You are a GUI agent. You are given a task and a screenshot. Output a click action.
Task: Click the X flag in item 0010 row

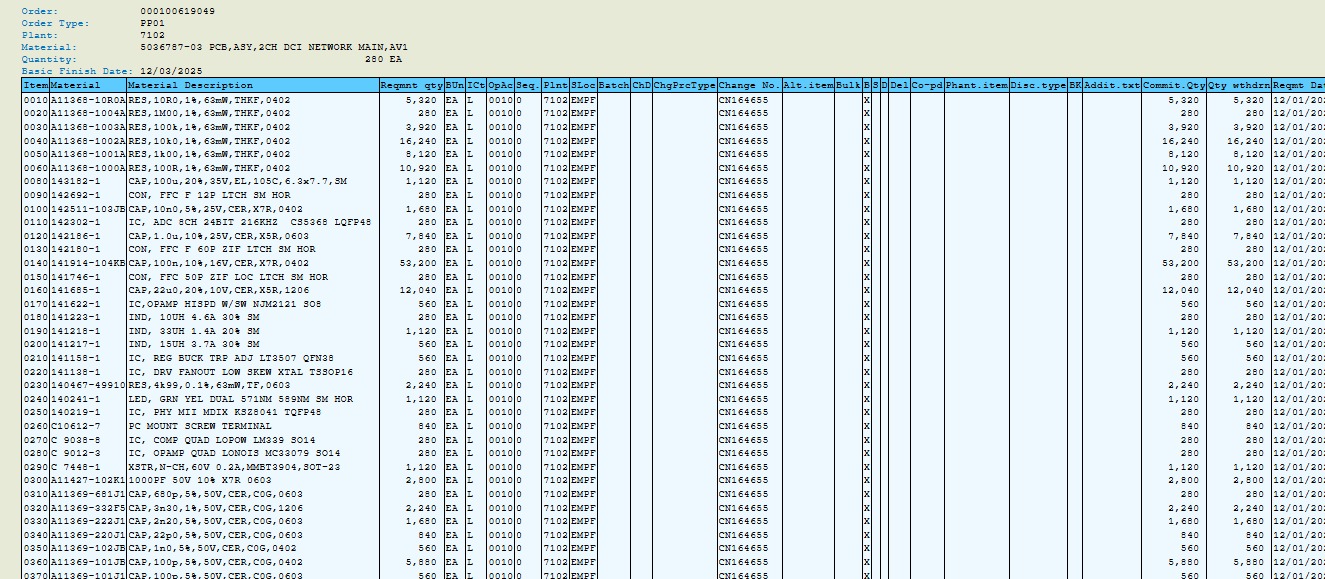coord(866,100)
